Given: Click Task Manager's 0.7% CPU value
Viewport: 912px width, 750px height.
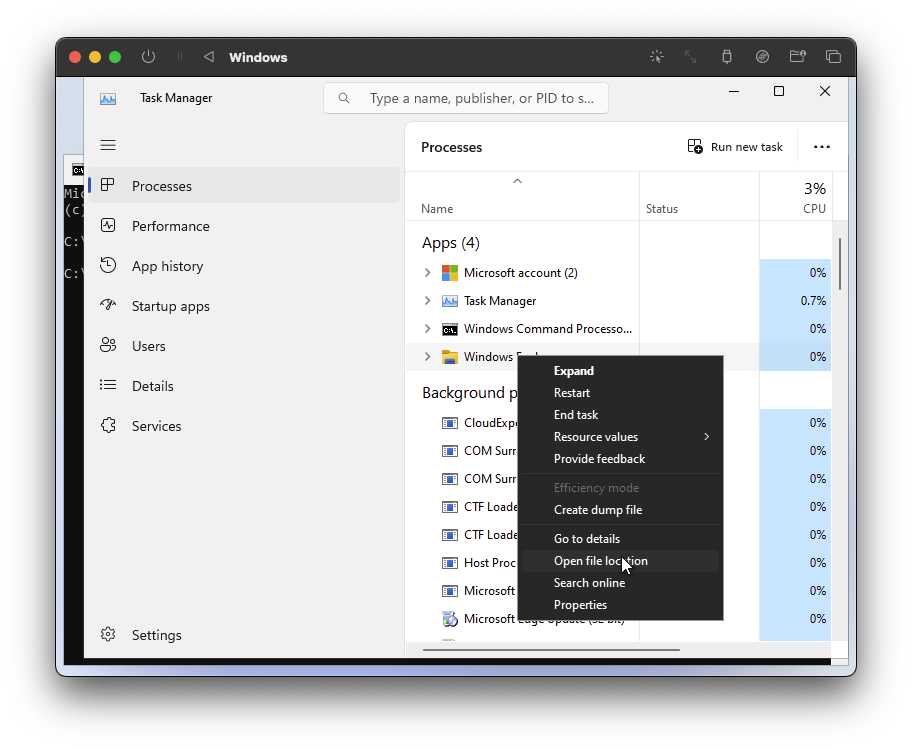Looking at the screenshot, I should (813, 301).
